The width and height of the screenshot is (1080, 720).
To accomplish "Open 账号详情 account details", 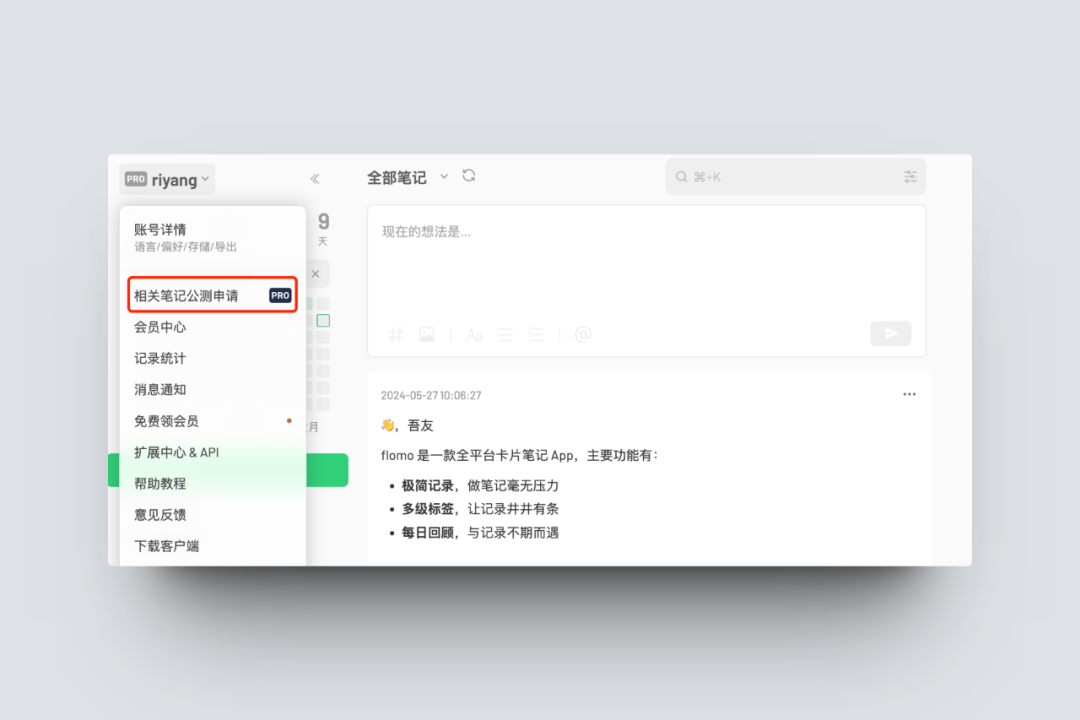I will click(x=212, y=238).
